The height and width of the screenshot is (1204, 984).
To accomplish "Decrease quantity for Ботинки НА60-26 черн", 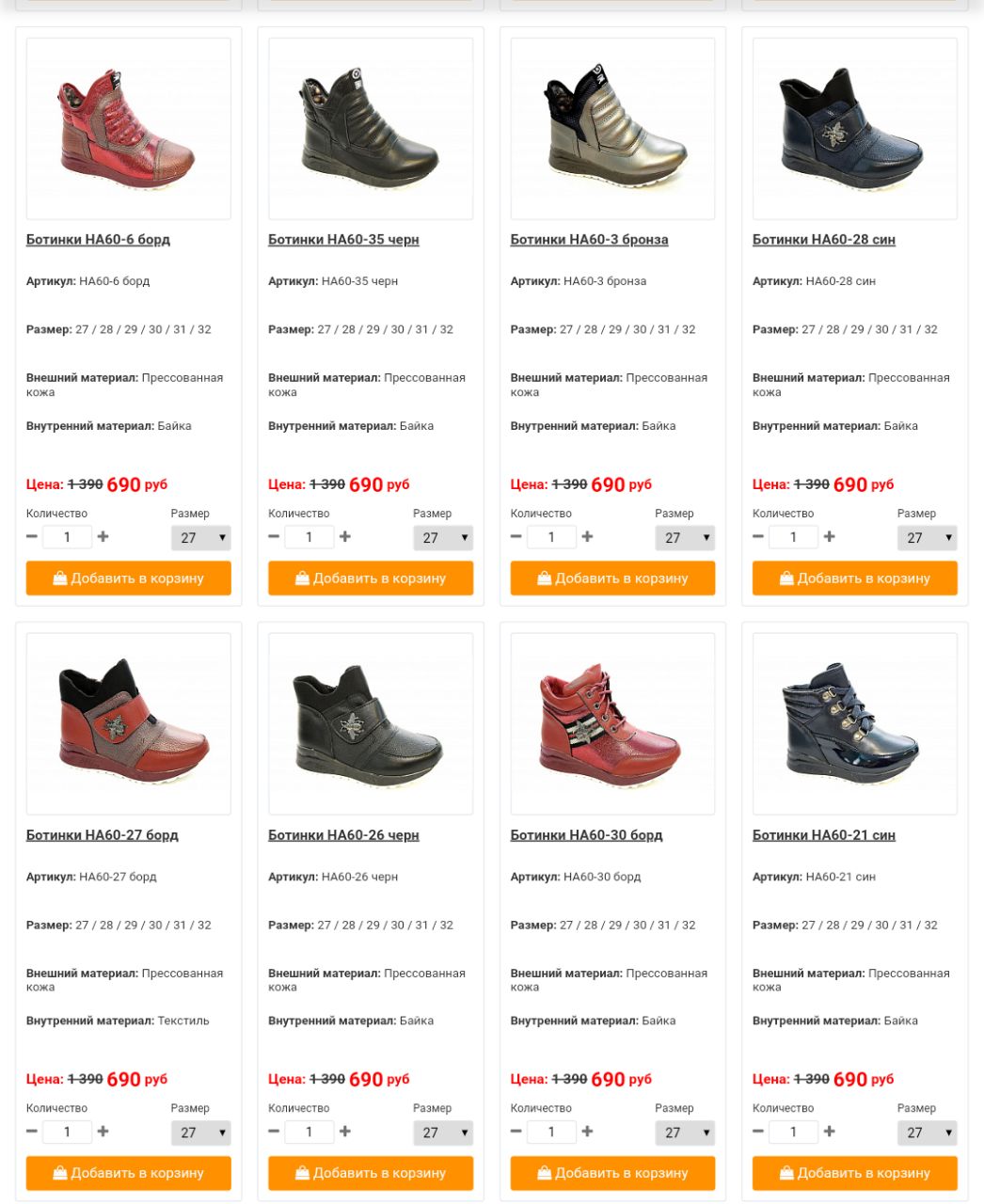I will [x=274, y=1132].
